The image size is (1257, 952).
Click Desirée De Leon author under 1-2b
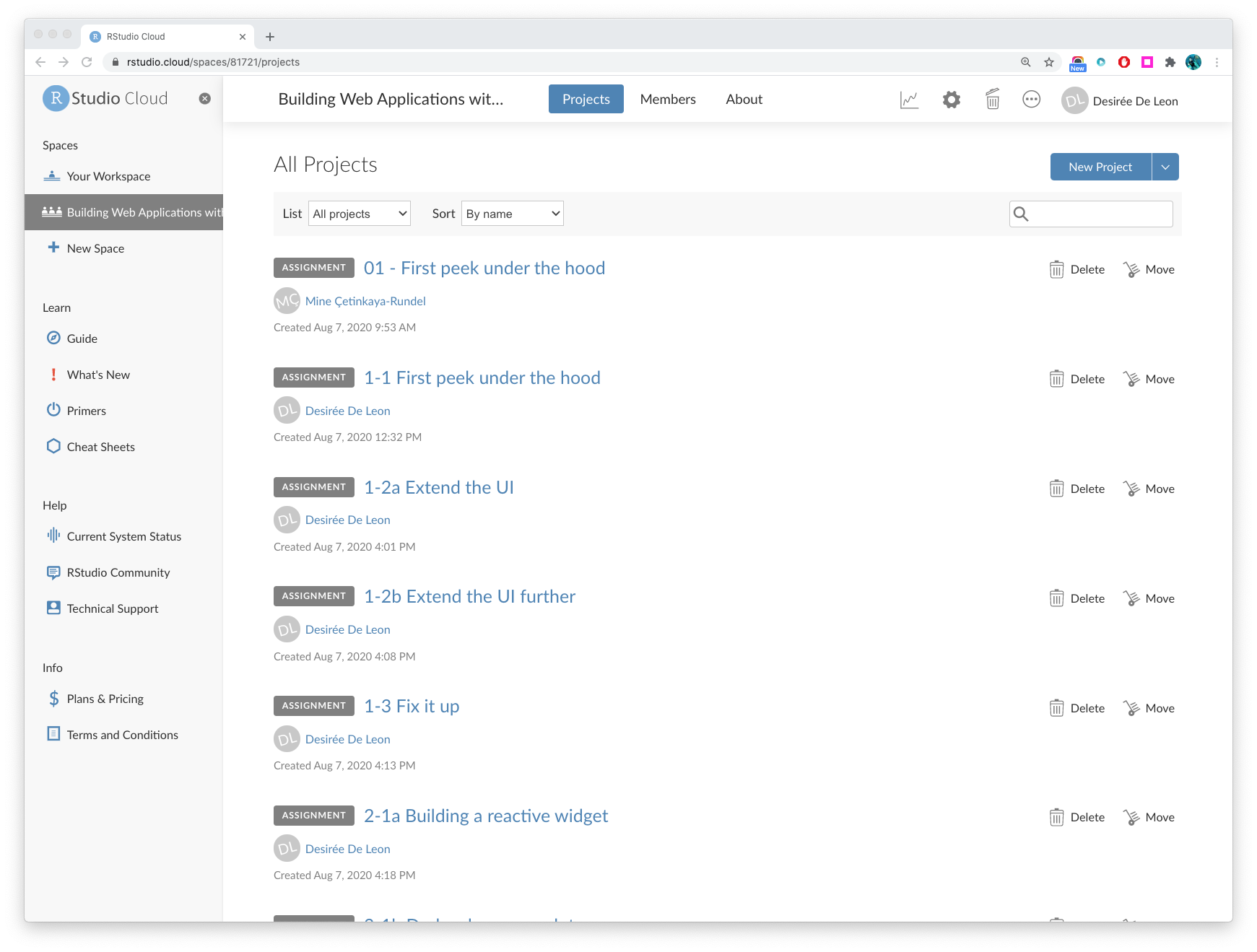click(347, 630)
